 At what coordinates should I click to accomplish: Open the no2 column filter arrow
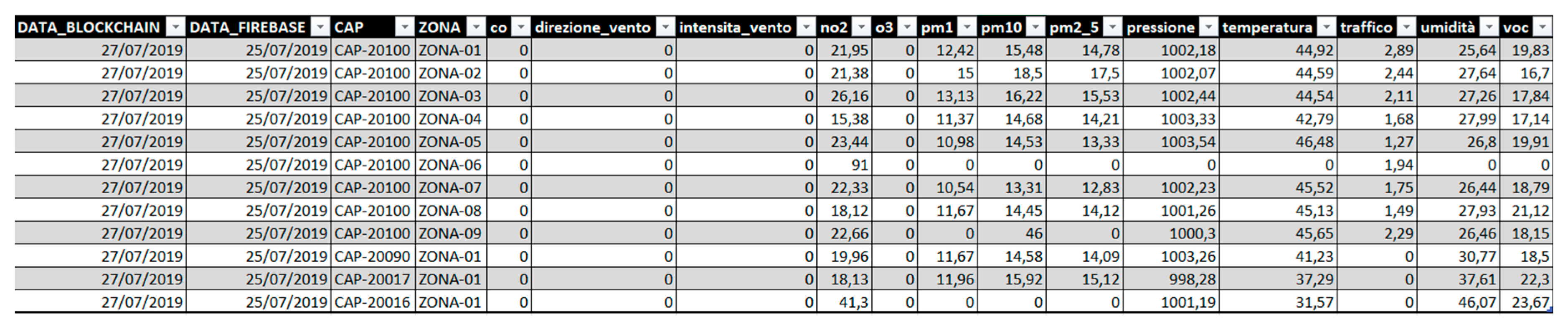click(862, 28)
